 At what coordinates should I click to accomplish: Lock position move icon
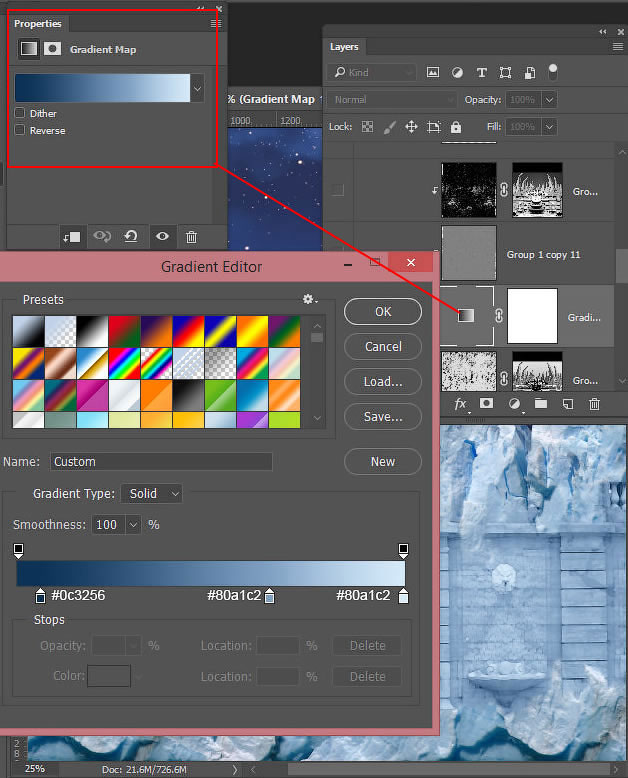pos(411,127)
